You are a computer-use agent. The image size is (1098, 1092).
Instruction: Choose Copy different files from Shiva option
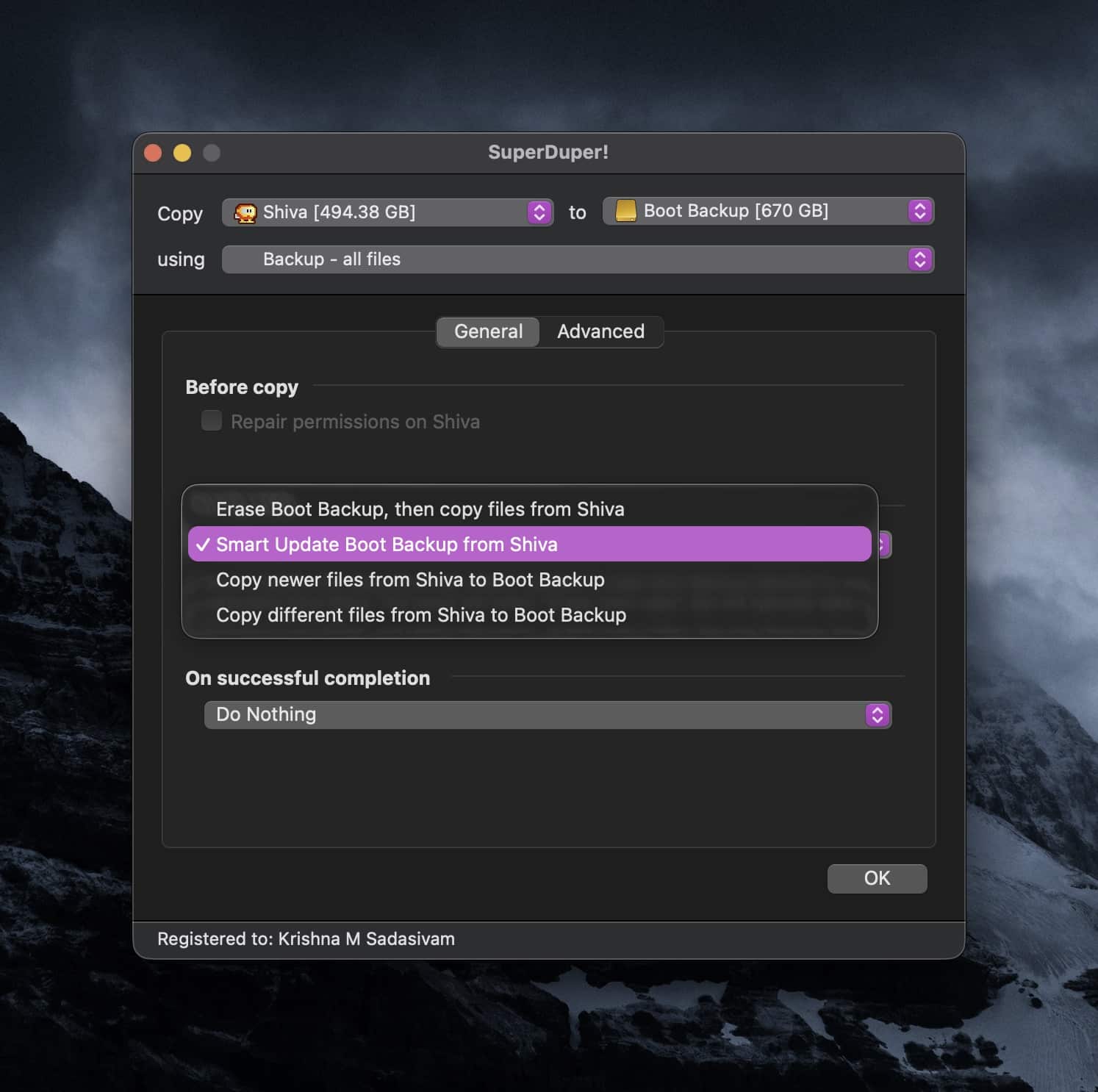click(x=420, y=615)
